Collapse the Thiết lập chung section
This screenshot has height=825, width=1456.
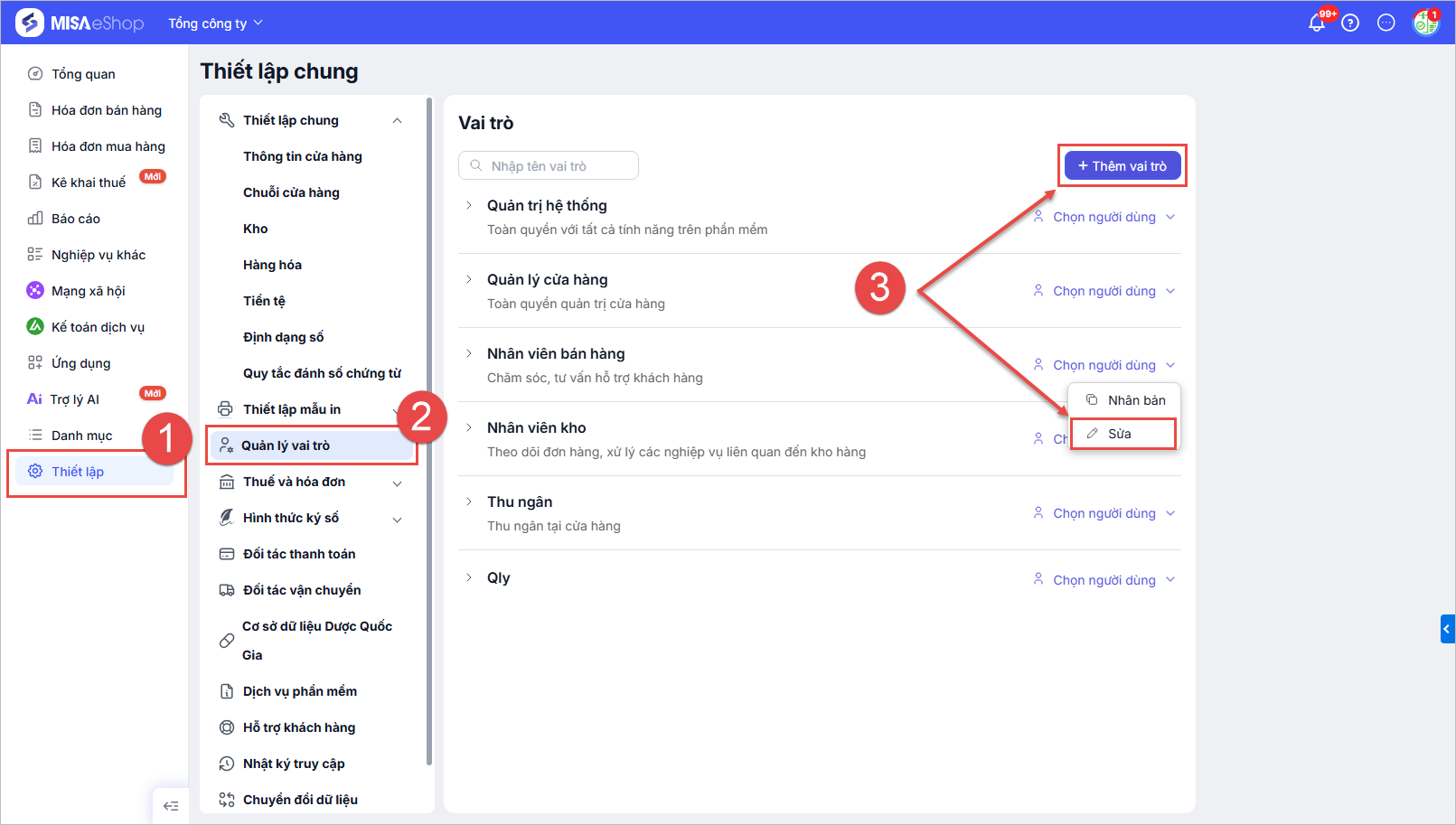coord(397,121)
